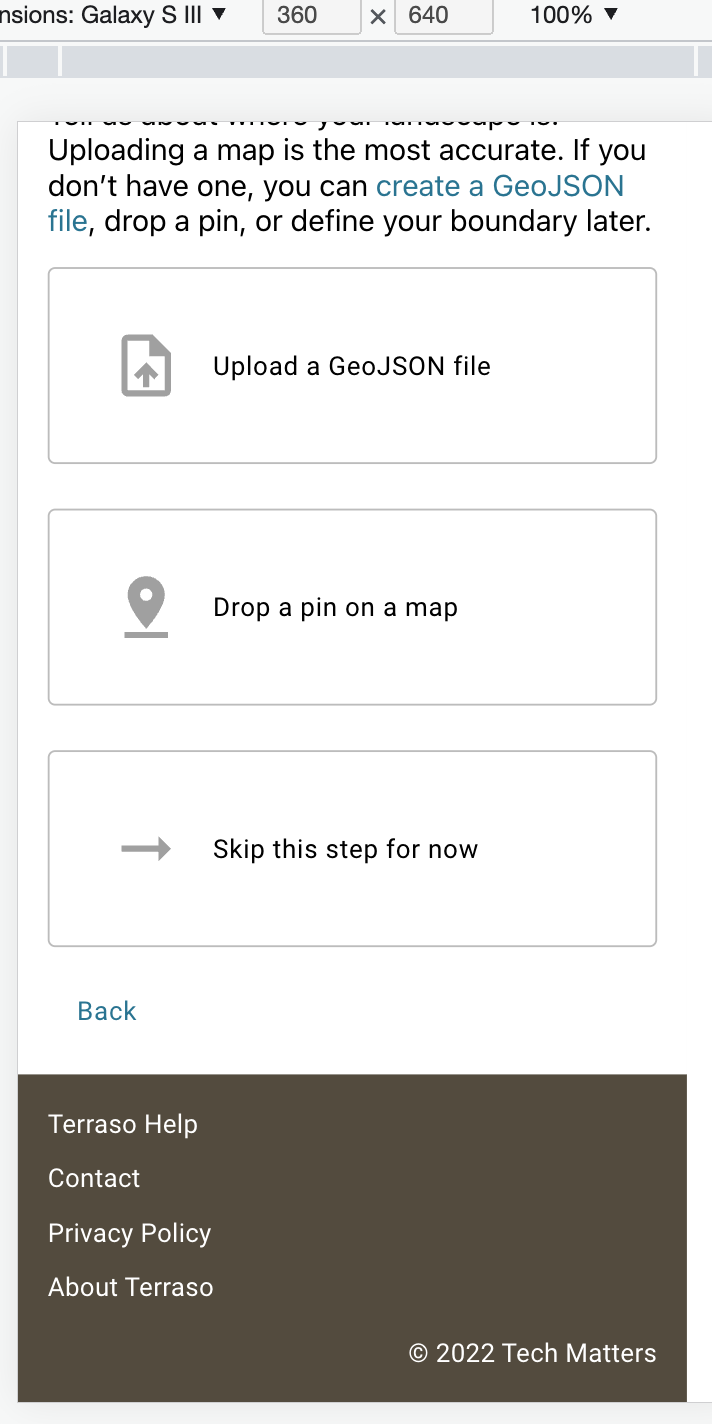
Task: Open the 100% zoom dropdown
Action: (x=571, y=14)
